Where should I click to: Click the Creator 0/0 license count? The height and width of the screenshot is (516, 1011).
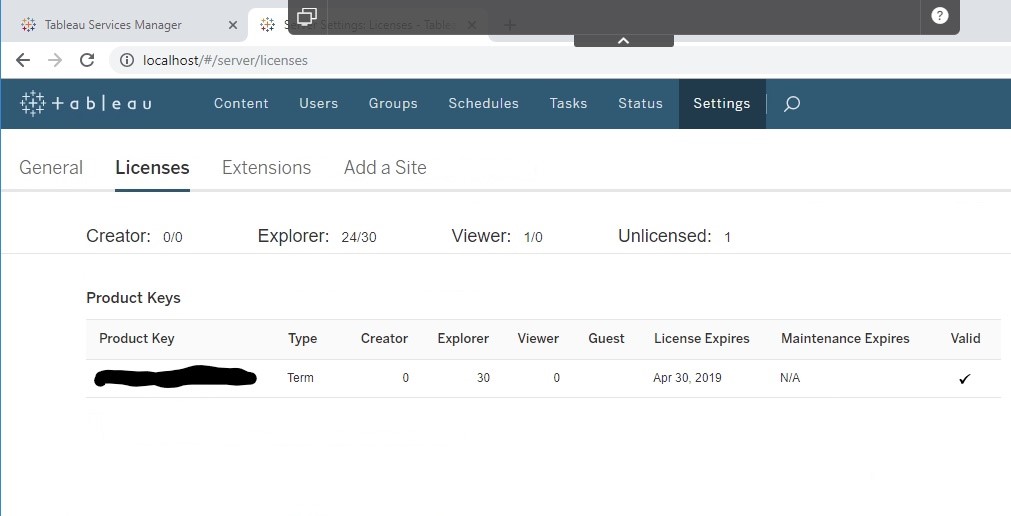click(134, 236)
